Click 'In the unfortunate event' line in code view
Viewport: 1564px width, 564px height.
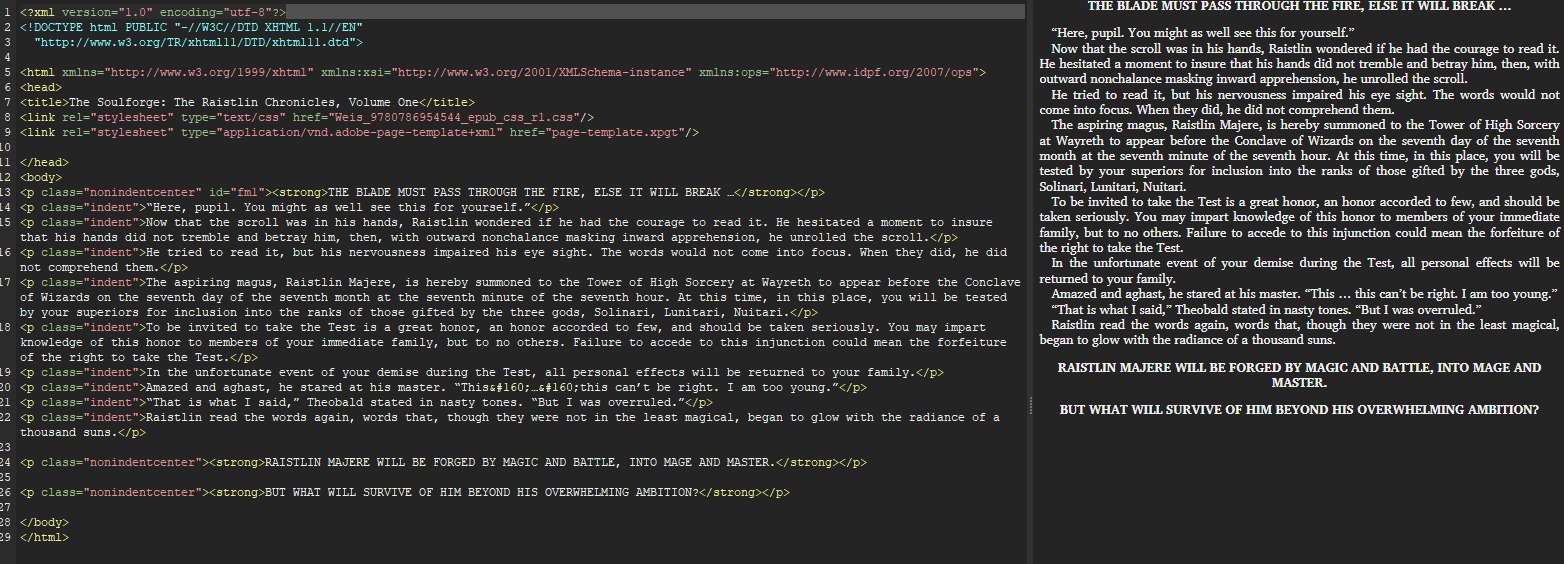(482, 372)
